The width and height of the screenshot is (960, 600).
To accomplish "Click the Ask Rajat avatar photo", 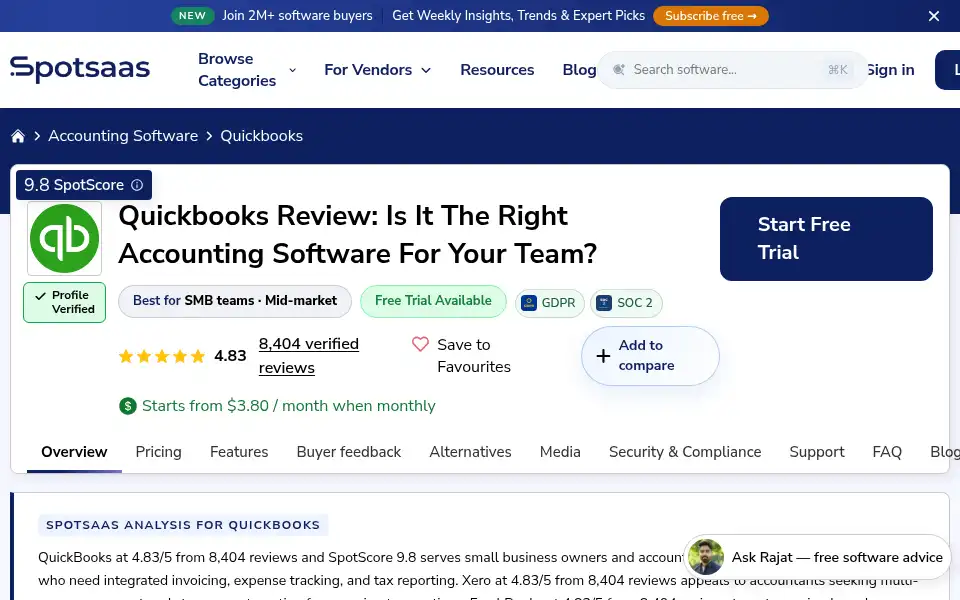I will (705, 557).
